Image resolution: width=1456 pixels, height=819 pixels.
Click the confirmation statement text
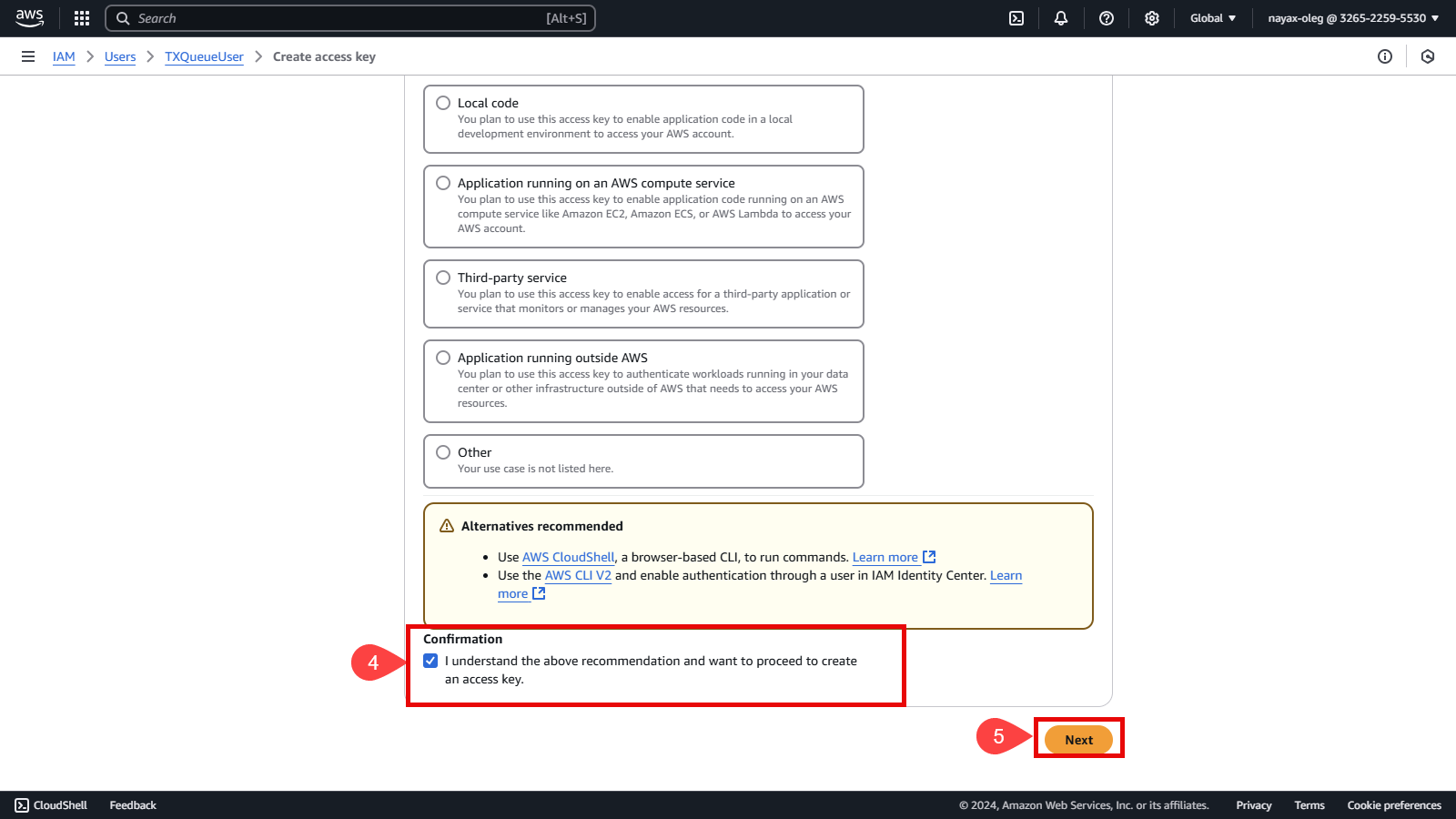click(651, 670)
